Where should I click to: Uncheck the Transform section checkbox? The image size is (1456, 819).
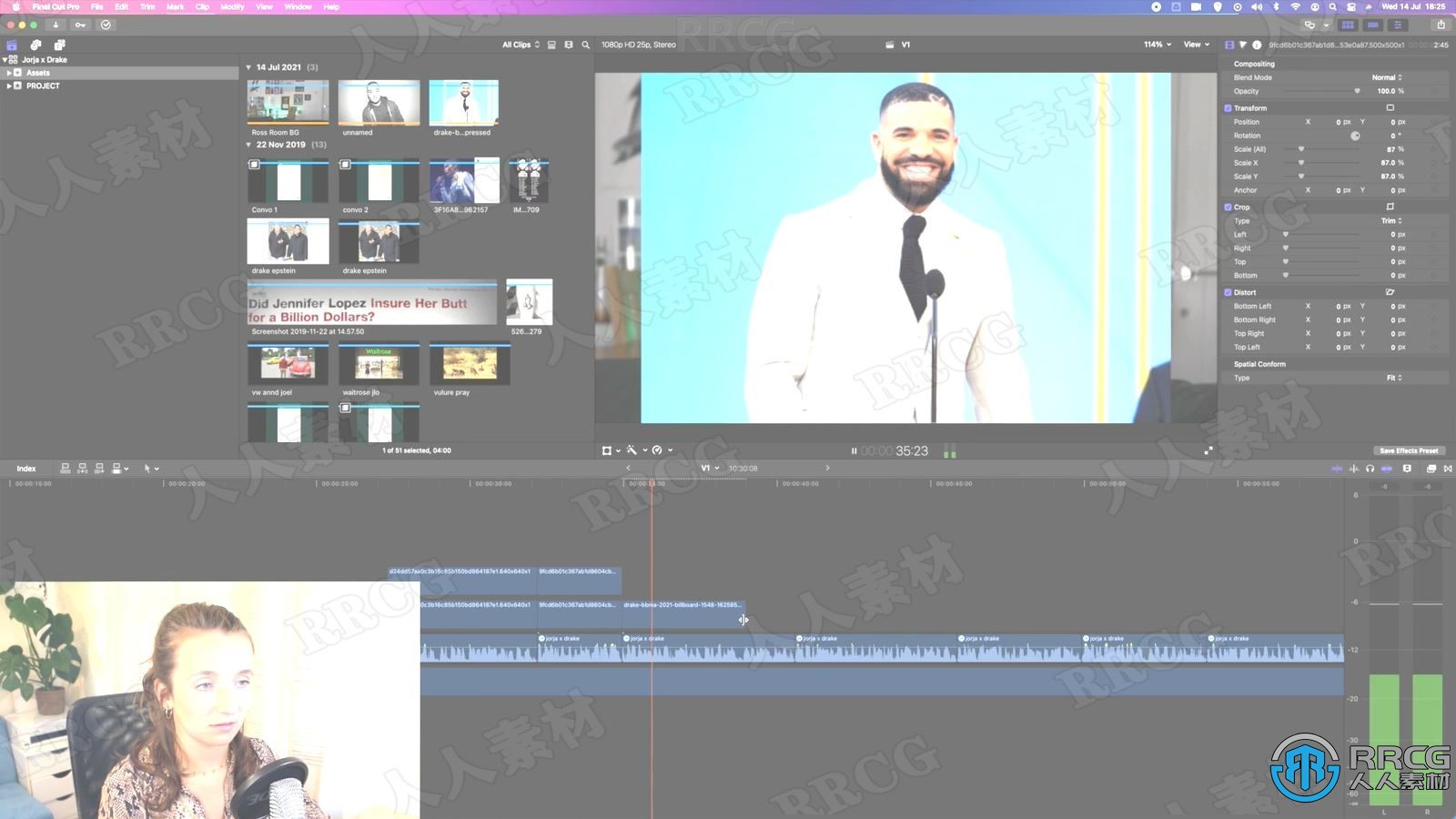pos(1228,108)
